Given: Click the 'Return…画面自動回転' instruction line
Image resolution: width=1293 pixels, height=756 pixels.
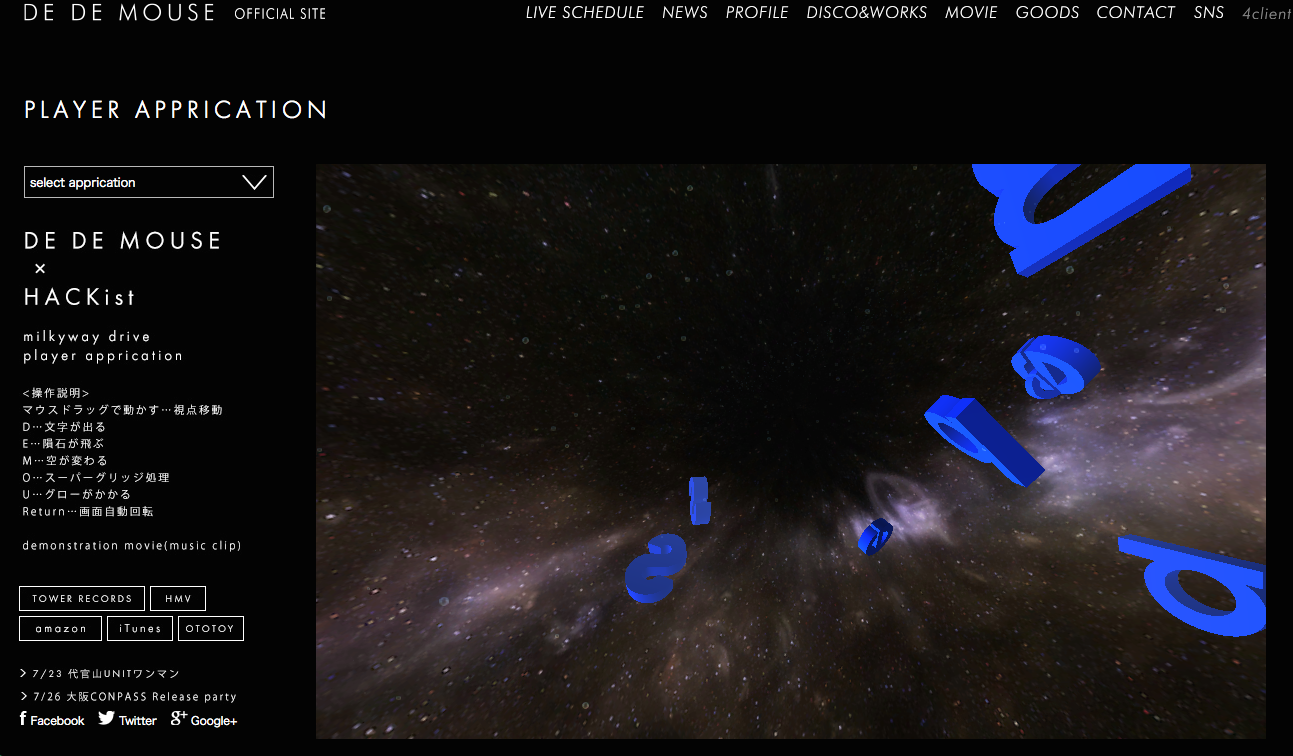Looking at the screenshot, I should tap(88, 512).
